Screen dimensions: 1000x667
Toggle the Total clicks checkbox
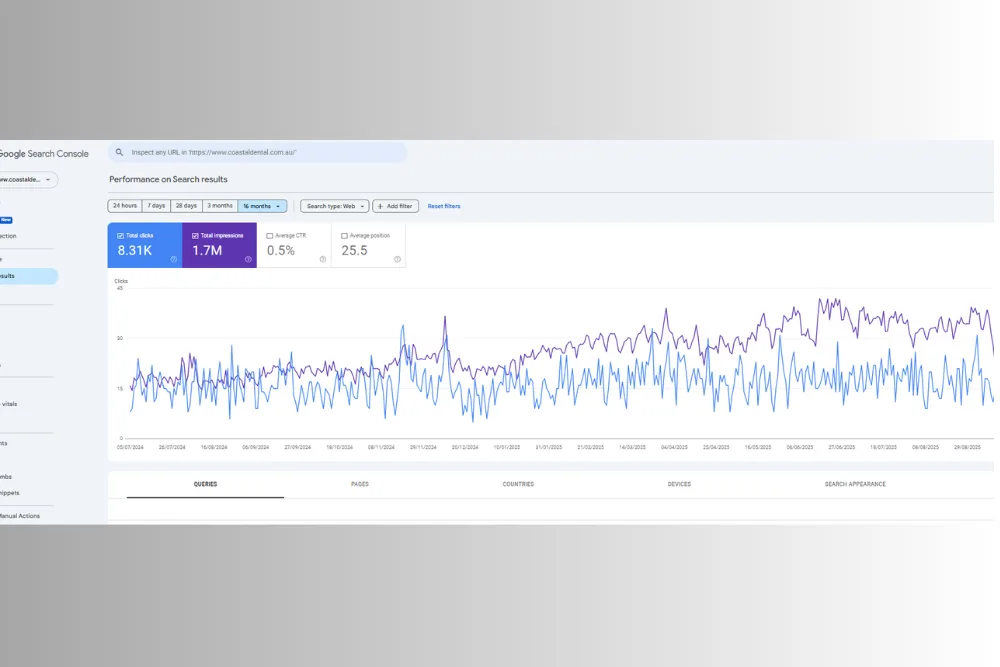coord(120,236)
